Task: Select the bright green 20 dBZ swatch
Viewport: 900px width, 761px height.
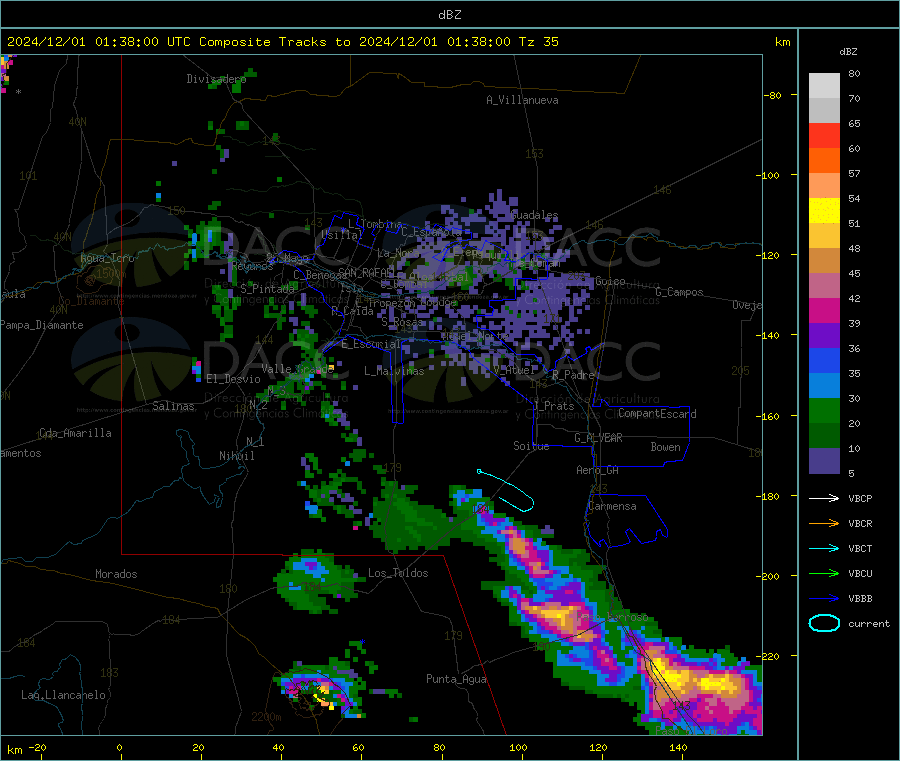Action: [824, 411]
